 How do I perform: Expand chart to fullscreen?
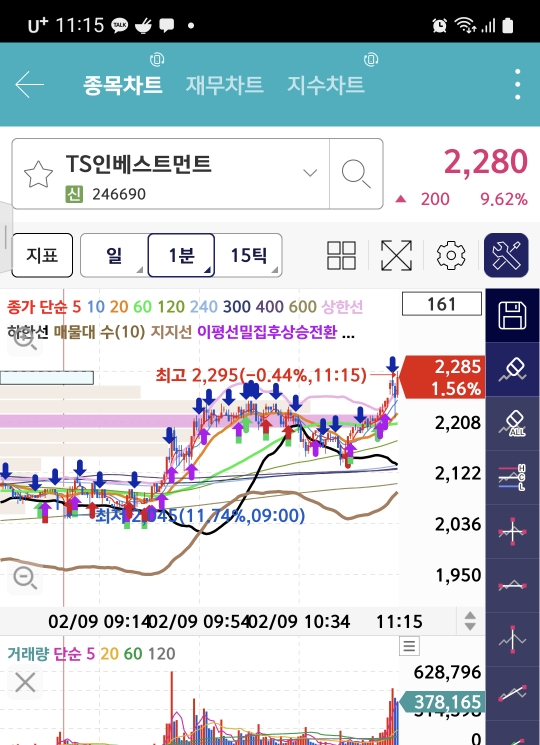pos(397,255)
